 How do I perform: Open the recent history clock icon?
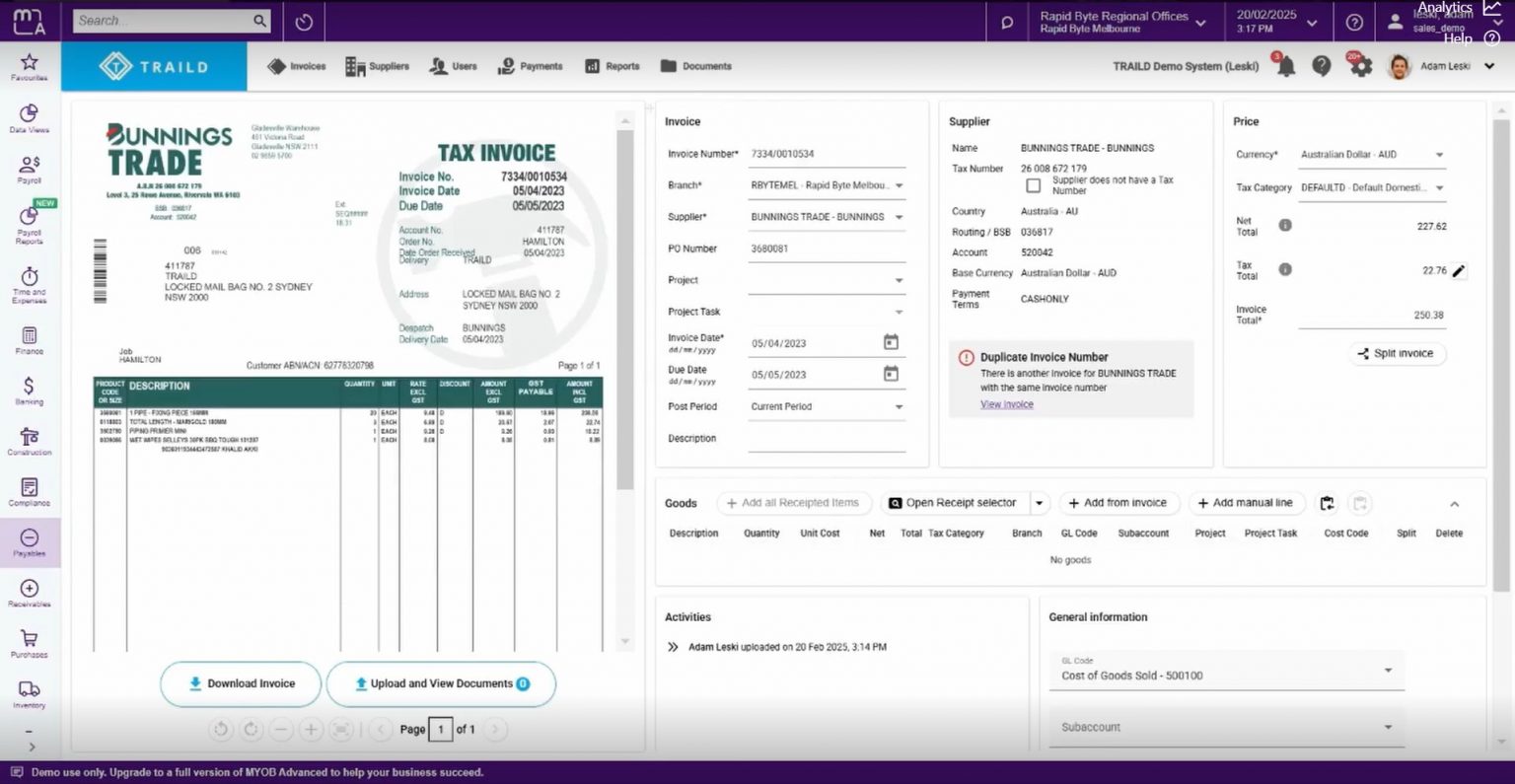[x=304, y=21]
